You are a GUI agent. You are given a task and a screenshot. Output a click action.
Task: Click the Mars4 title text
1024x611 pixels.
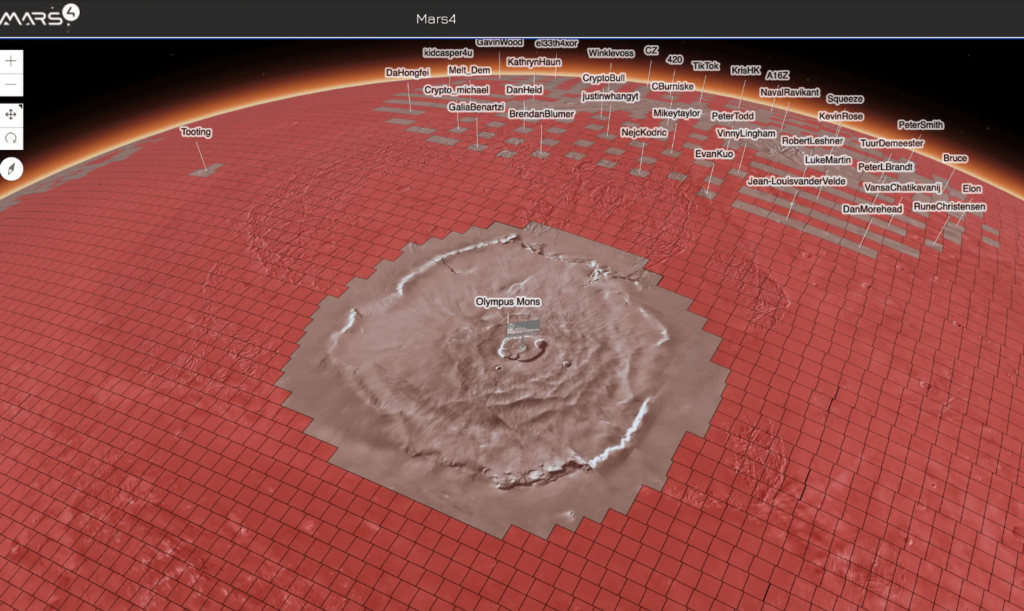pyautogui.click(x=436, y=19)
